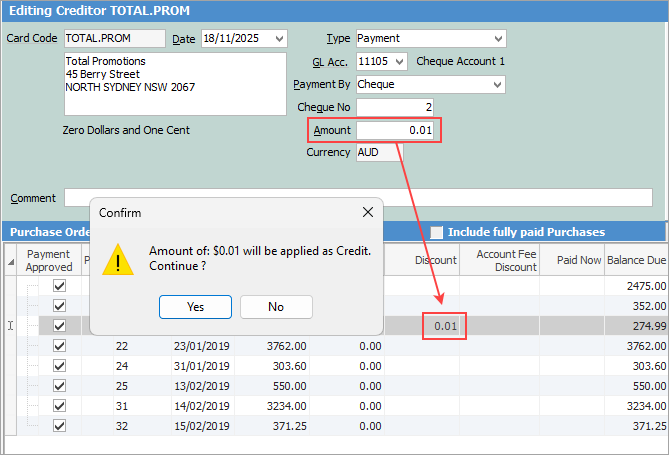
Task: Toggle Payment Approved for 274.99 row
Action: 59,326
